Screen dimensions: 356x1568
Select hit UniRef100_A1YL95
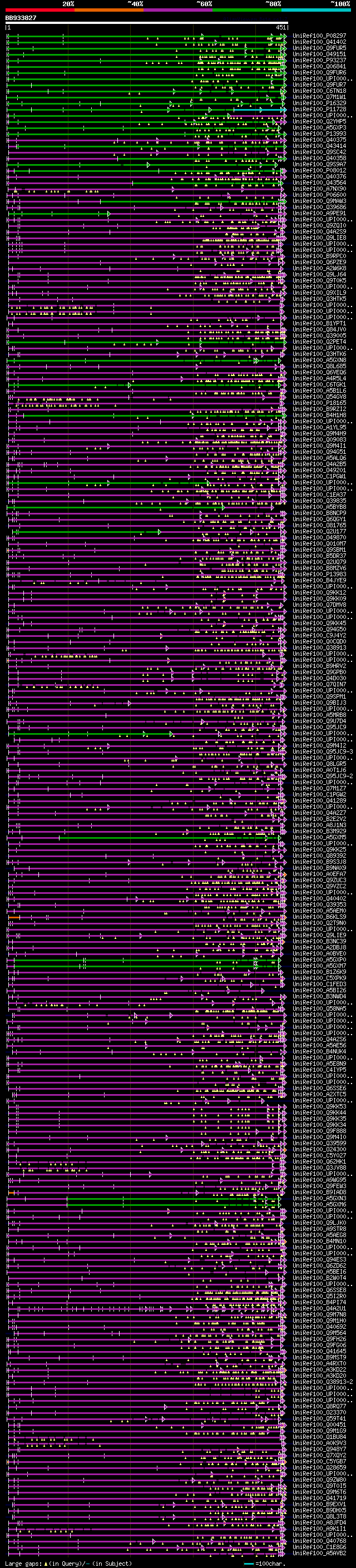pos(319,427)
